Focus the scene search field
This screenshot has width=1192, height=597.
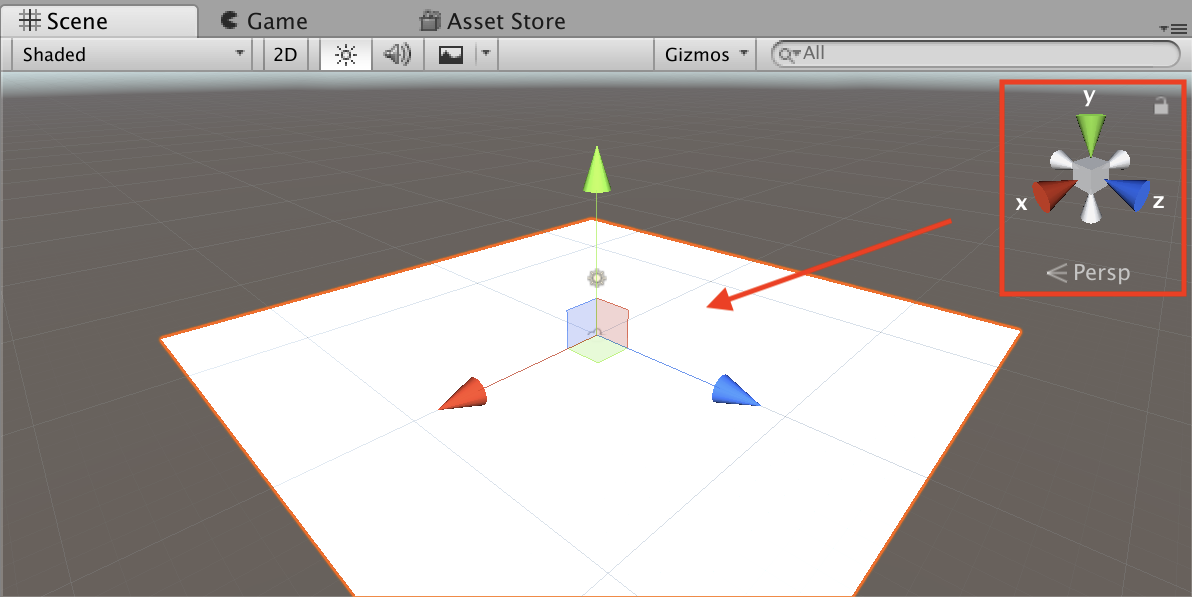(x=975, y=54)
